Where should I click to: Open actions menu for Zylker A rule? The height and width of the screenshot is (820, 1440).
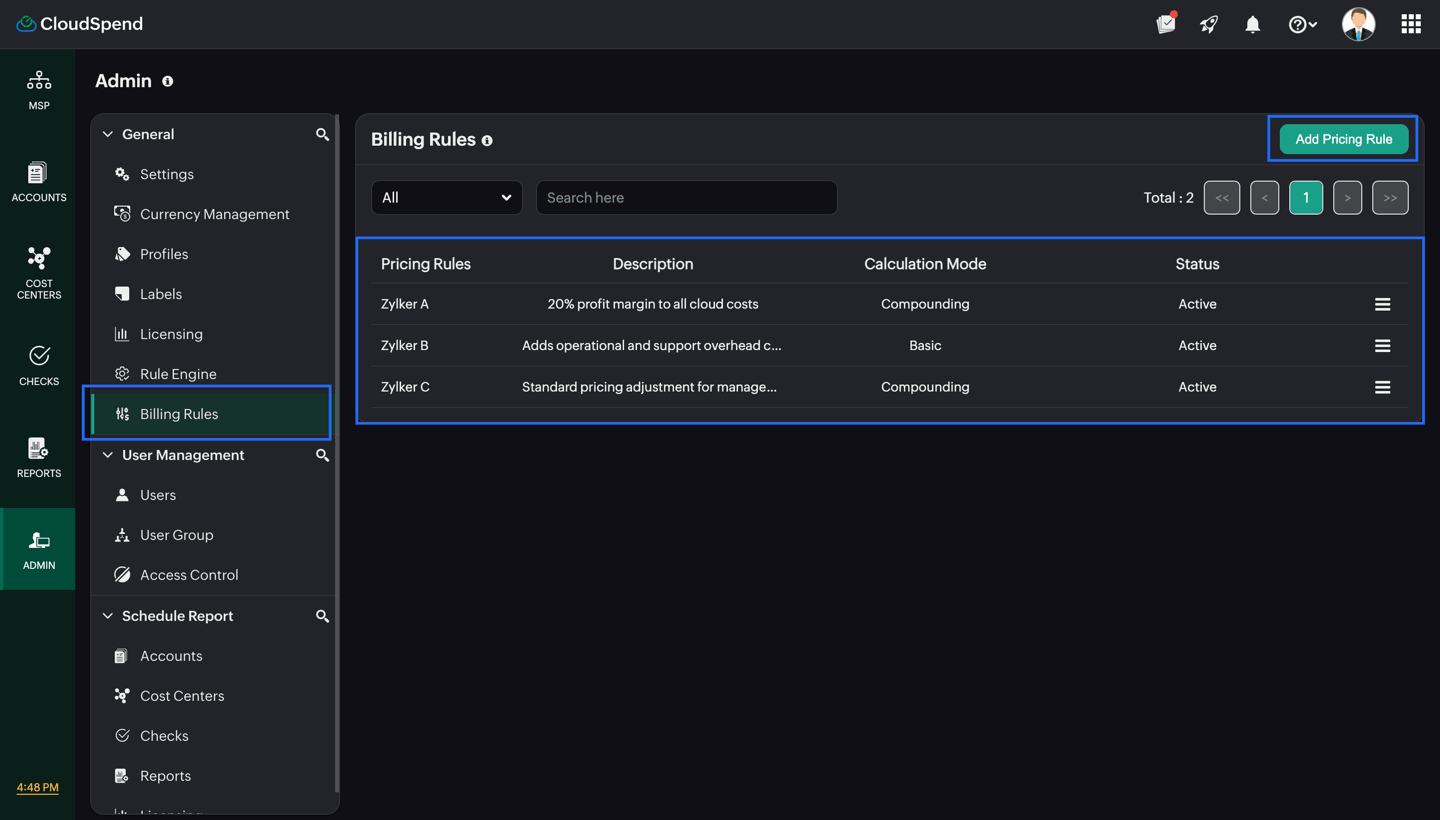click(x=1382, y=304)
